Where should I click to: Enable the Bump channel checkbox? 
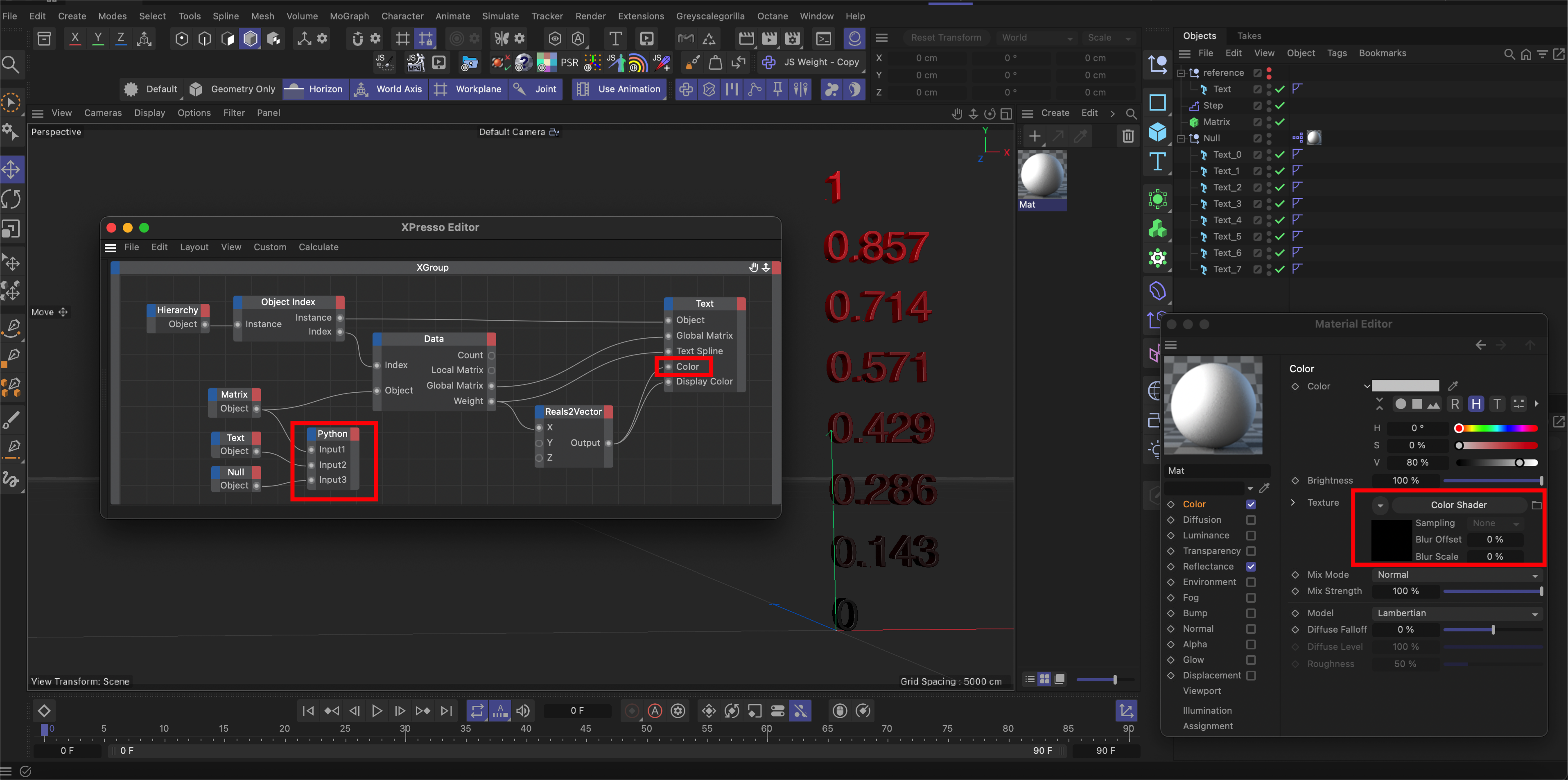(1251, 613)
